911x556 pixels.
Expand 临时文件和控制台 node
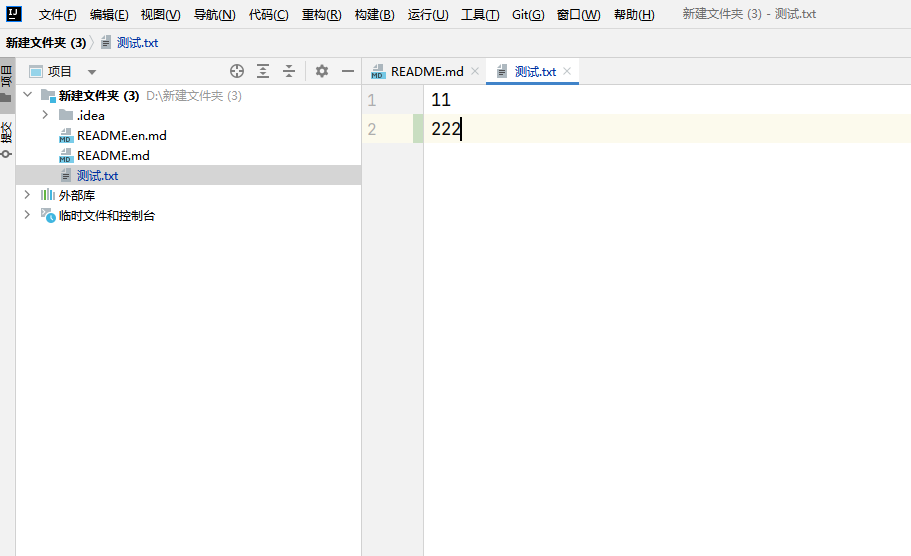pos(27,214)
